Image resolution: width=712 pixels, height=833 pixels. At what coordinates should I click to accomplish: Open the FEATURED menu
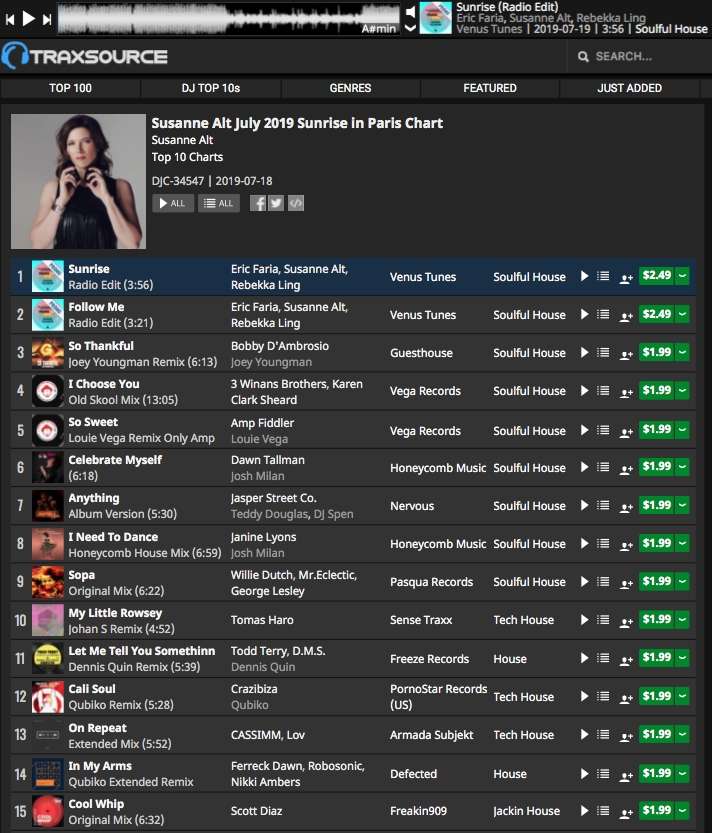pyautogui.click(x=490, y=88)
